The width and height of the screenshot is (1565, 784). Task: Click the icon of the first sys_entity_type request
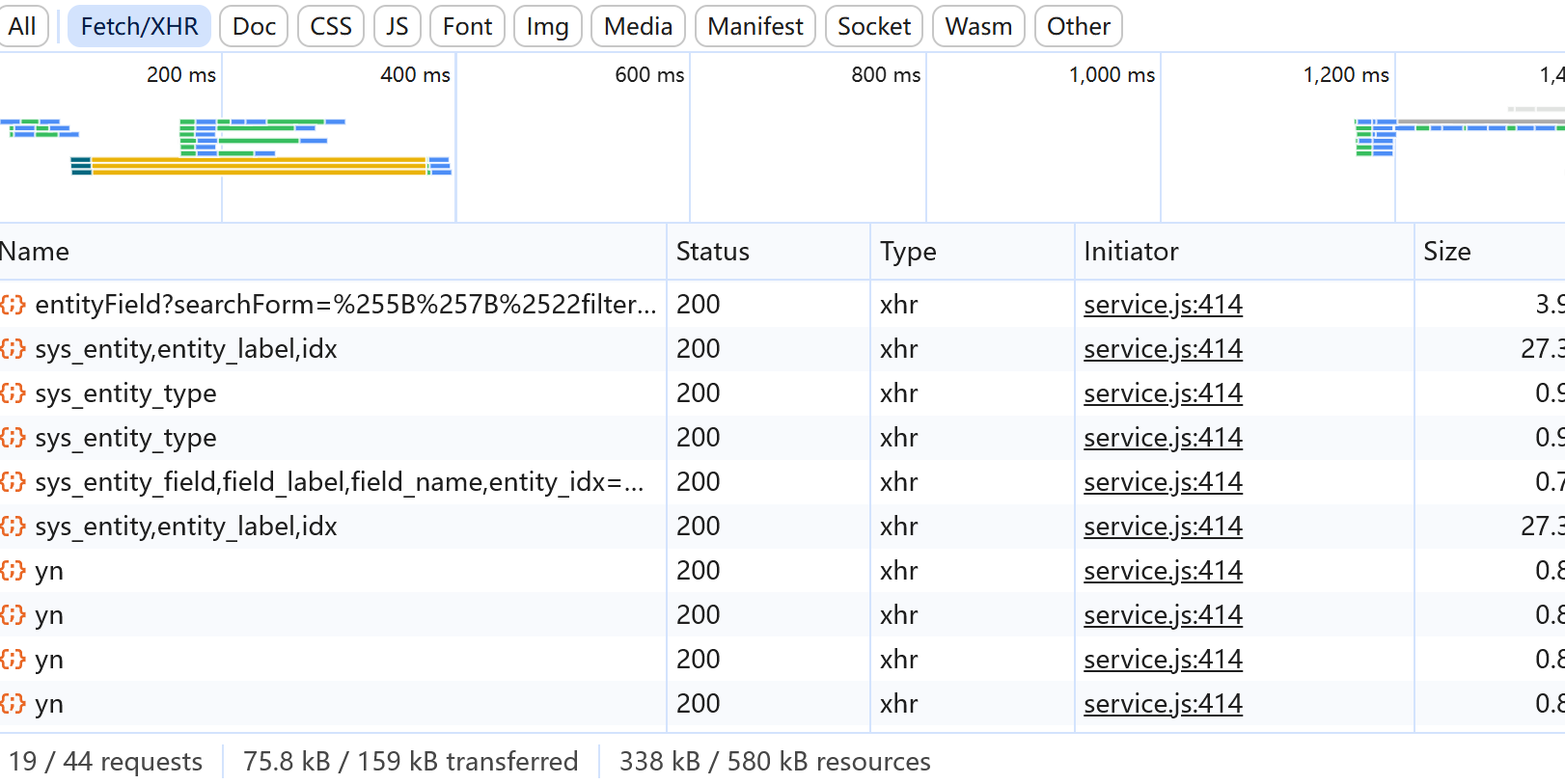[14, 393]
